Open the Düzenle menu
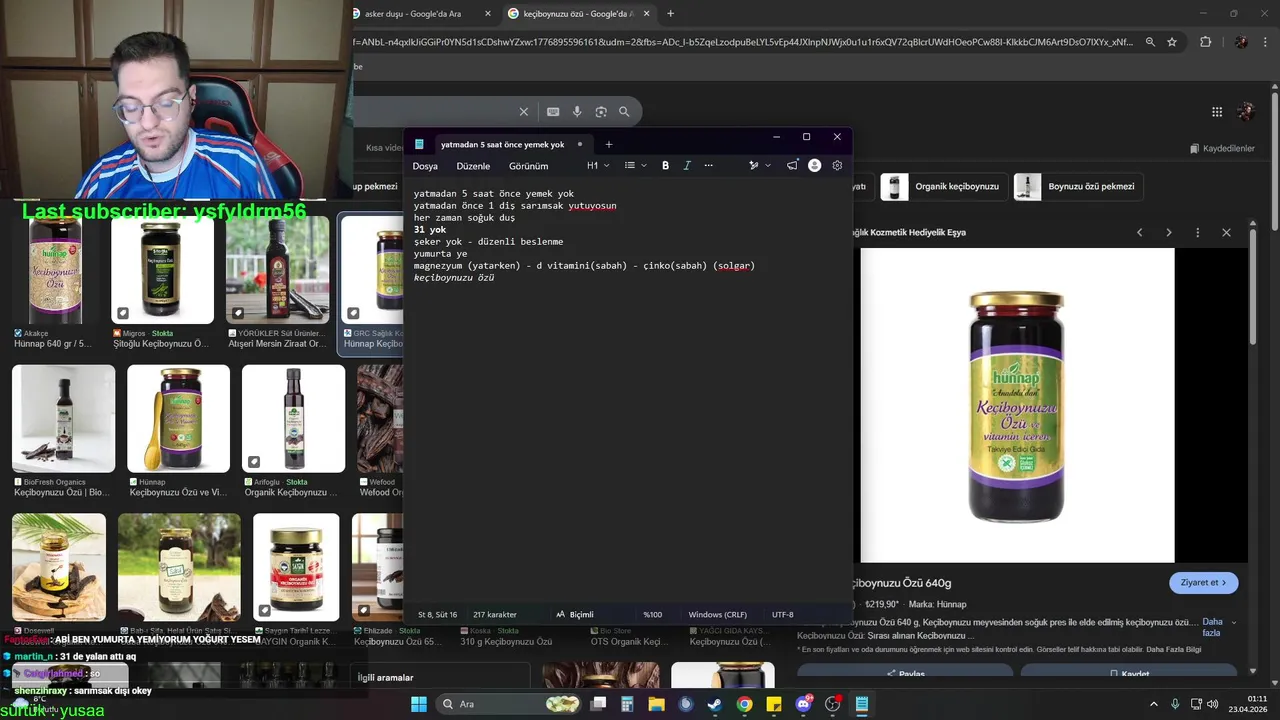Image resolution: width=1280 pixels, height=720 pixels. [x=473, y=166]
